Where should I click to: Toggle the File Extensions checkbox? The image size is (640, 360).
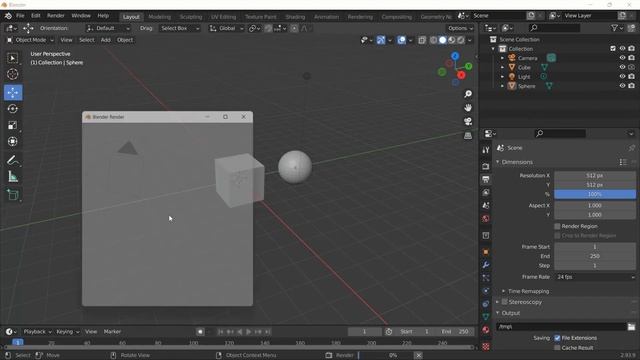tap(557, 338)
